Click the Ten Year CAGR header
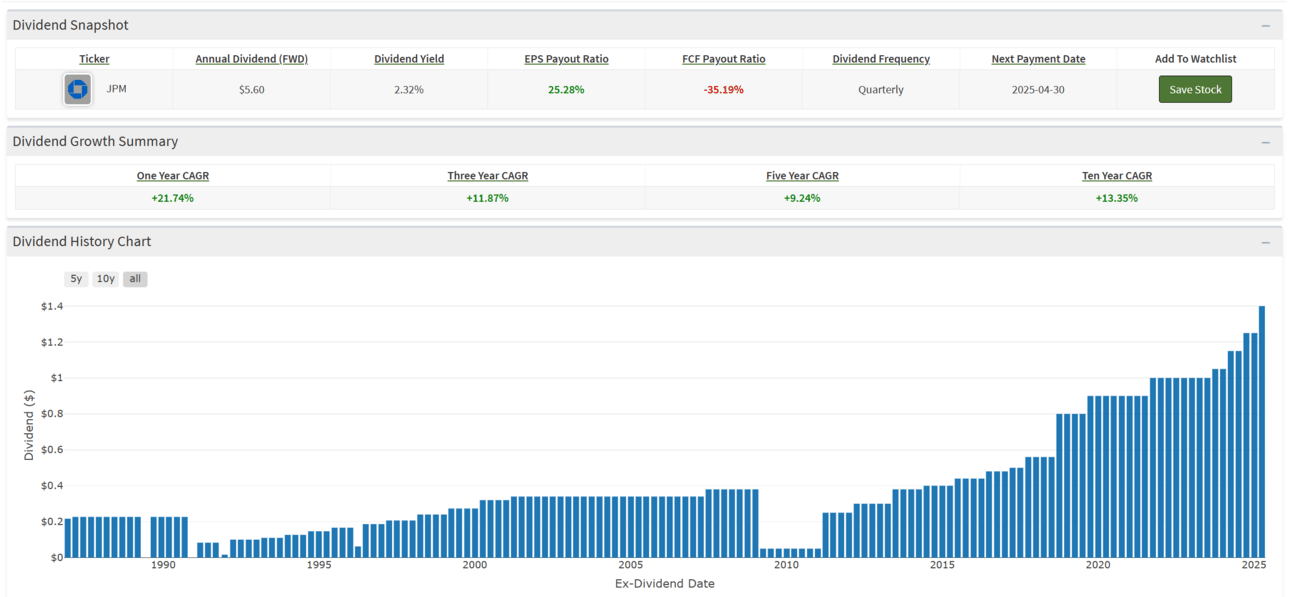 point(1117,175)
